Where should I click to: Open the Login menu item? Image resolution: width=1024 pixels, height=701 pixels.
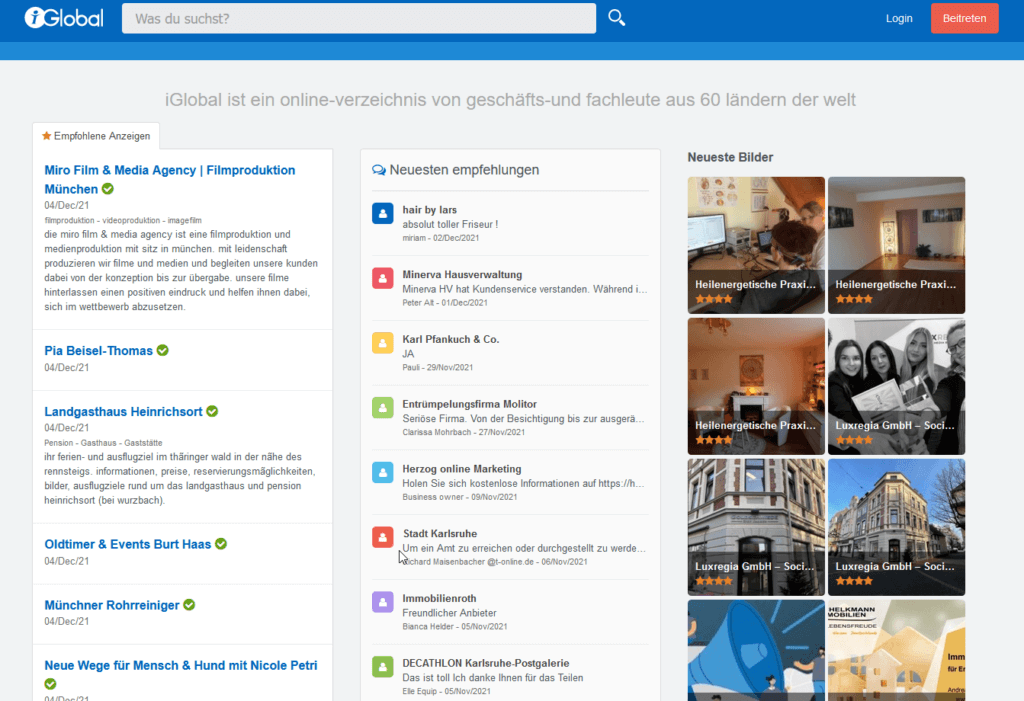coord(898,18)
